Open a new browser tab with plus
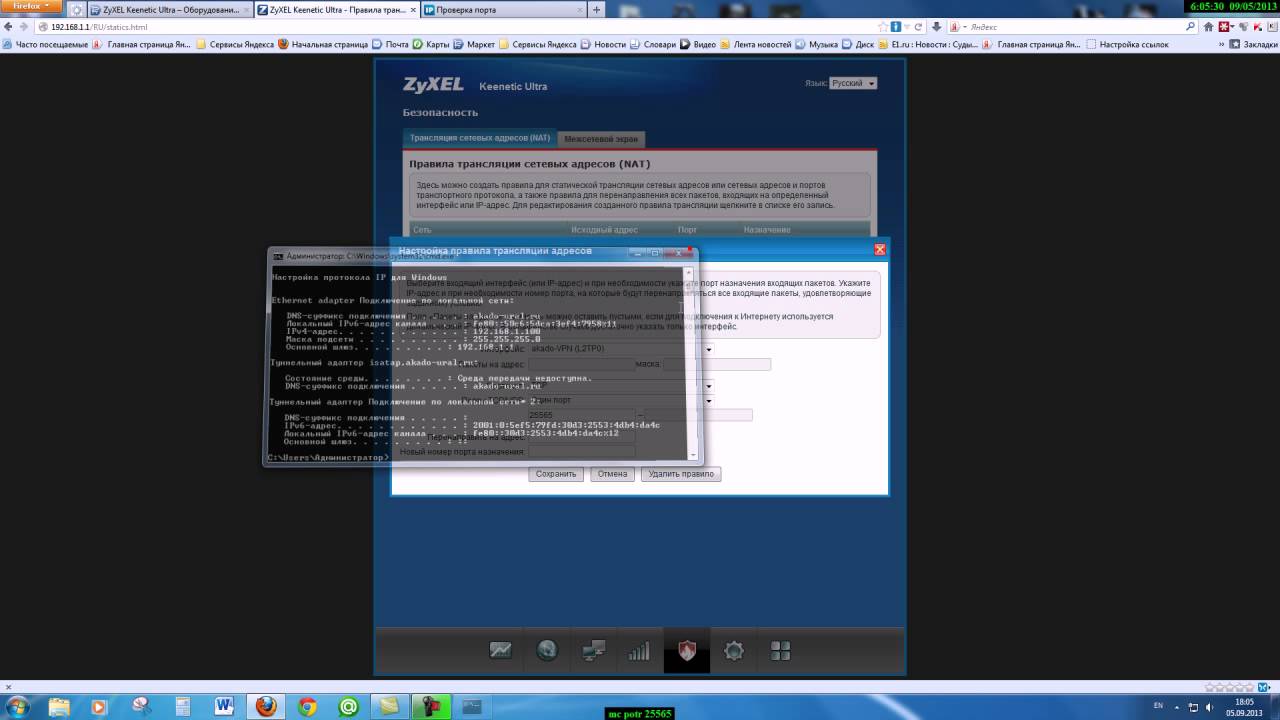This screenshot has width=1280, height=720. [597, 10]
